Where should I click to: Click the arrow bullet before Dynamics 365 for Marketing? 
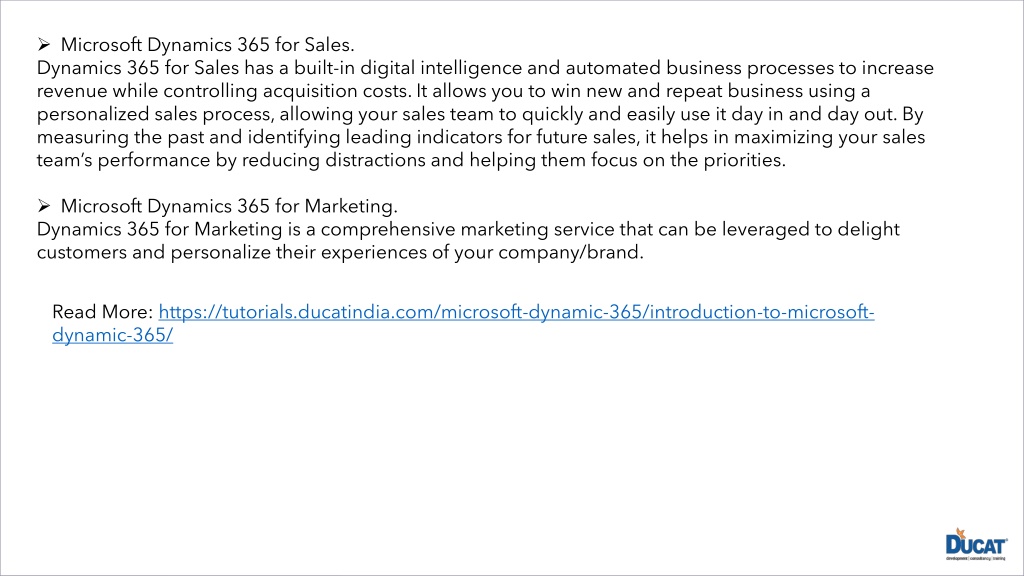click(44, 206)
